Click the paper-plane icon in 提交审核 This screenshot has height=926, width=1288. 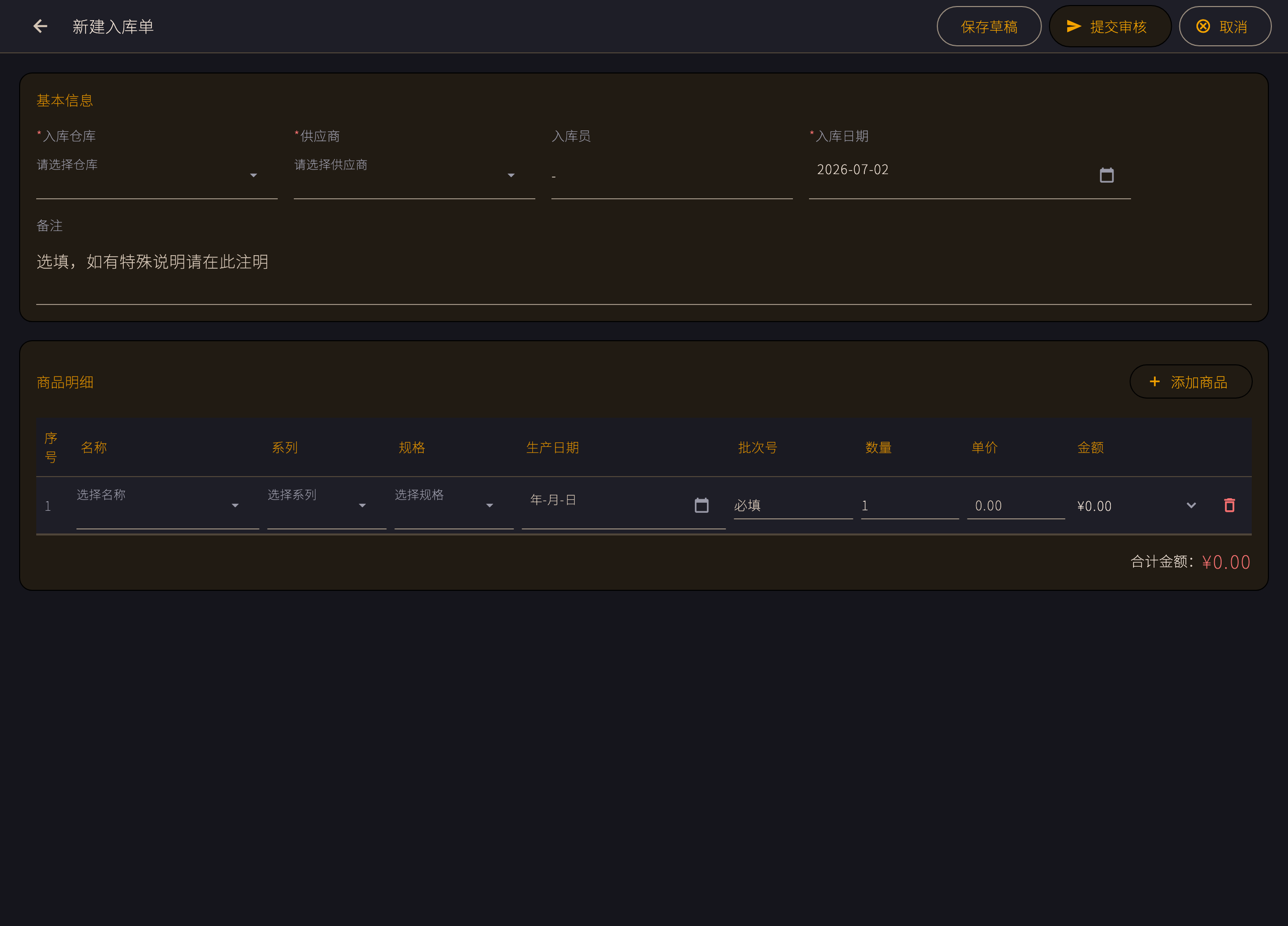[1073, 26]
